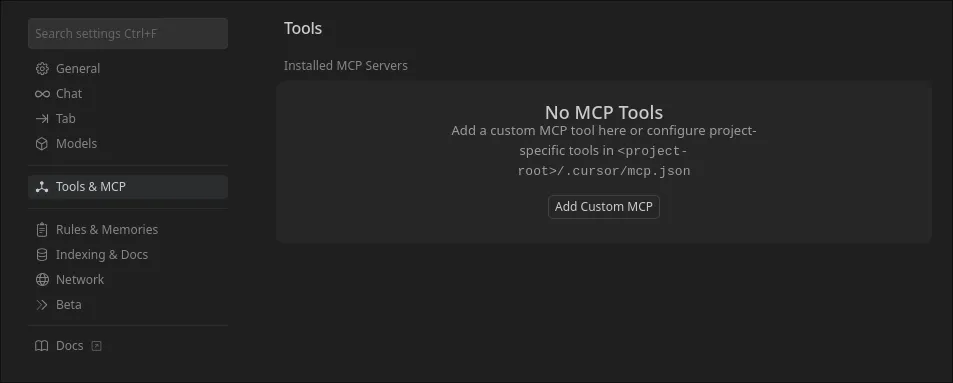Viewport: 953px width, 383px height.
Task: Click the Tools & MCP node icon
Action: point(42,187)
